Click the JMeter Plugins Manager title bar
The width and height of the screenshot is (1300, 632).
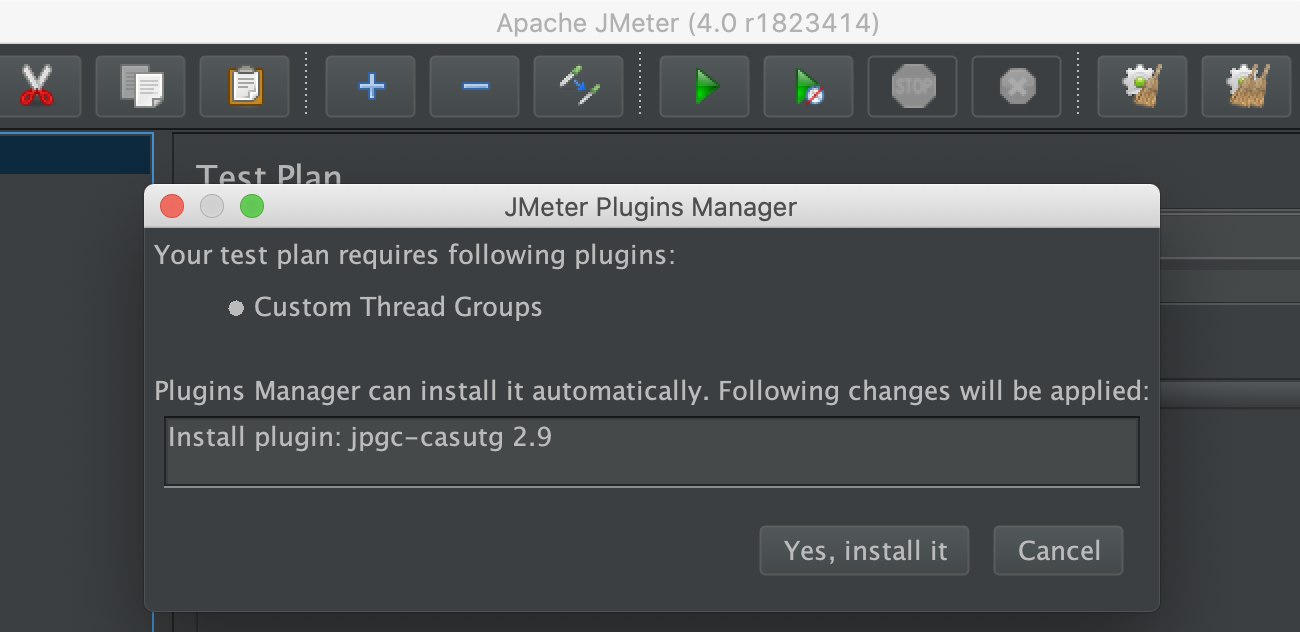tap(650, 207)
